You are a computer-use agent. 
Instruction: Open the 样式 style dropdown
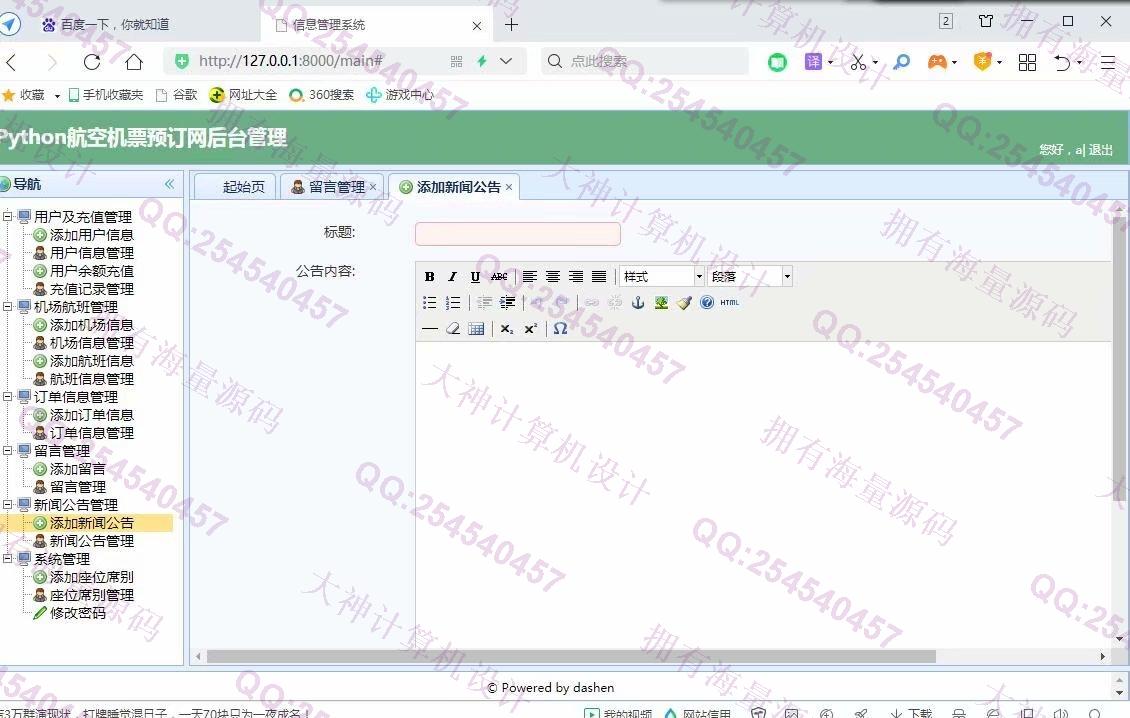pyautogui.click(x=662, y=277)
